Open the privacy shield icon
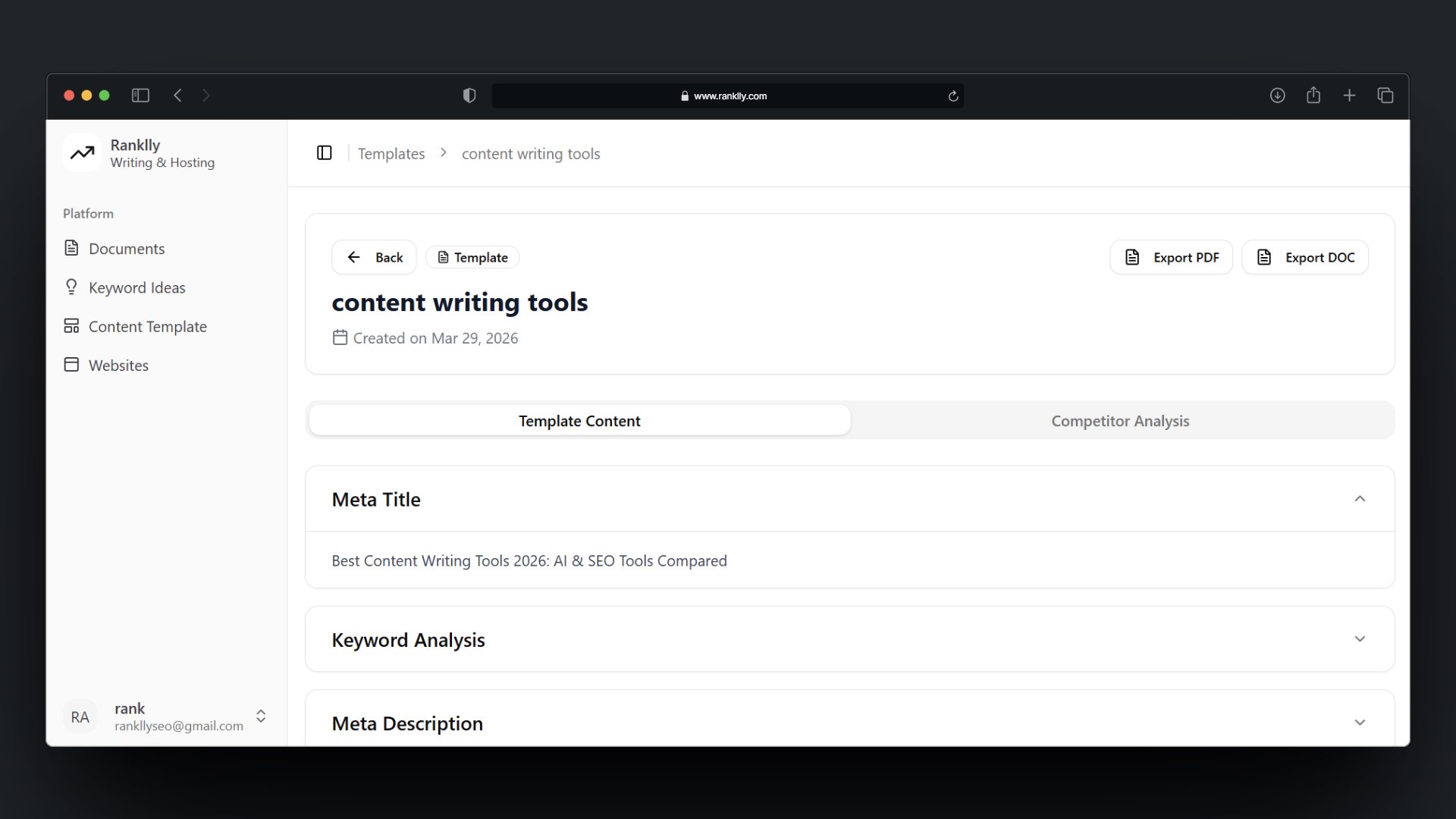1456x819 pixels. pyautogui.click(x=469, y=96)
